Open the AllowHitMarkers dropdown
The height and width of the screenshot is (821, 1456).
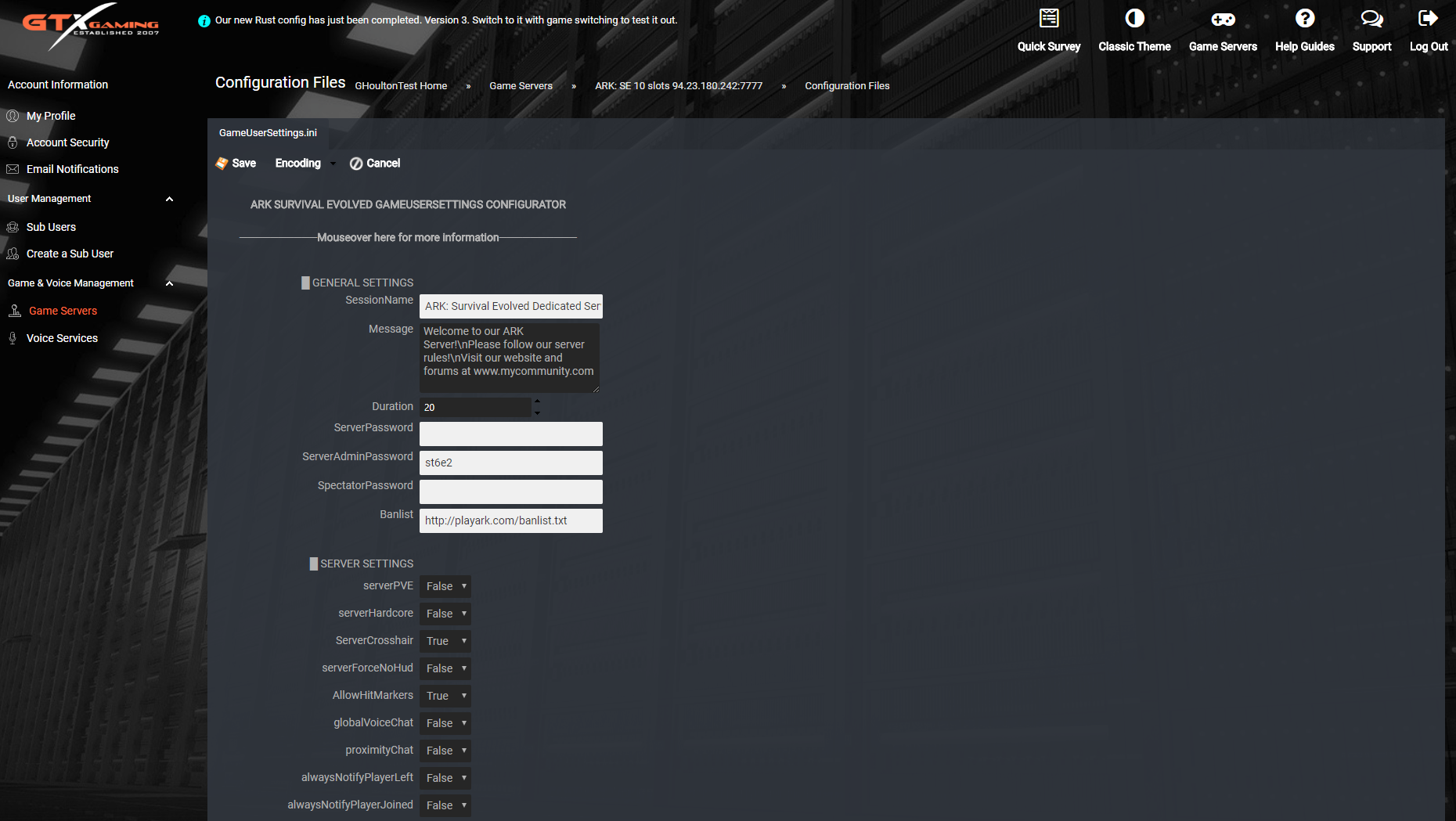coord(445,696)
